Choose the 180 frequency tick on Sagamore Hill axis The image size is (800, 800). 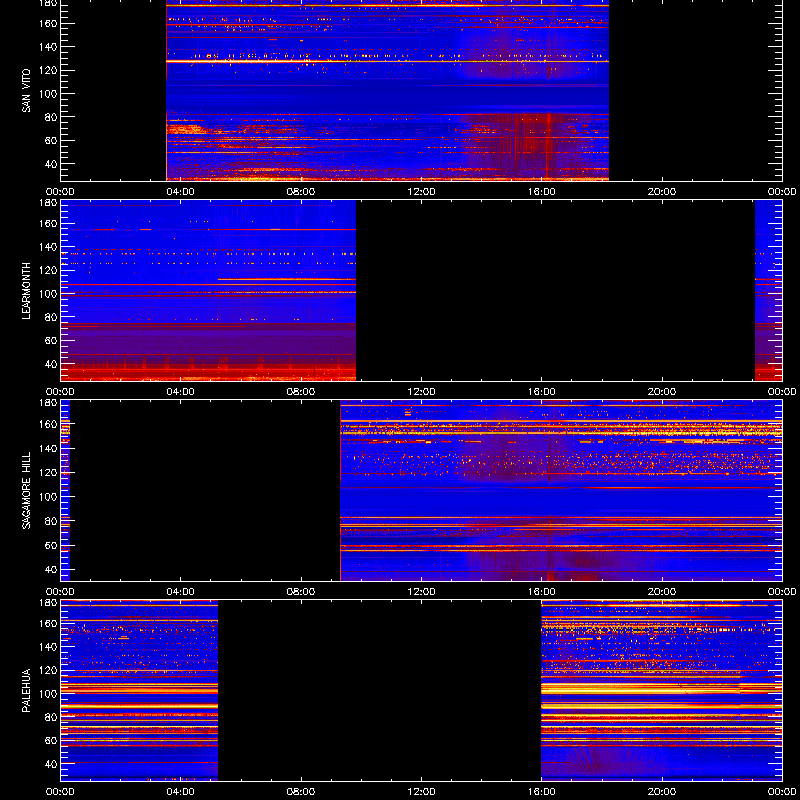pyautogui.click(x=49, y=403)
